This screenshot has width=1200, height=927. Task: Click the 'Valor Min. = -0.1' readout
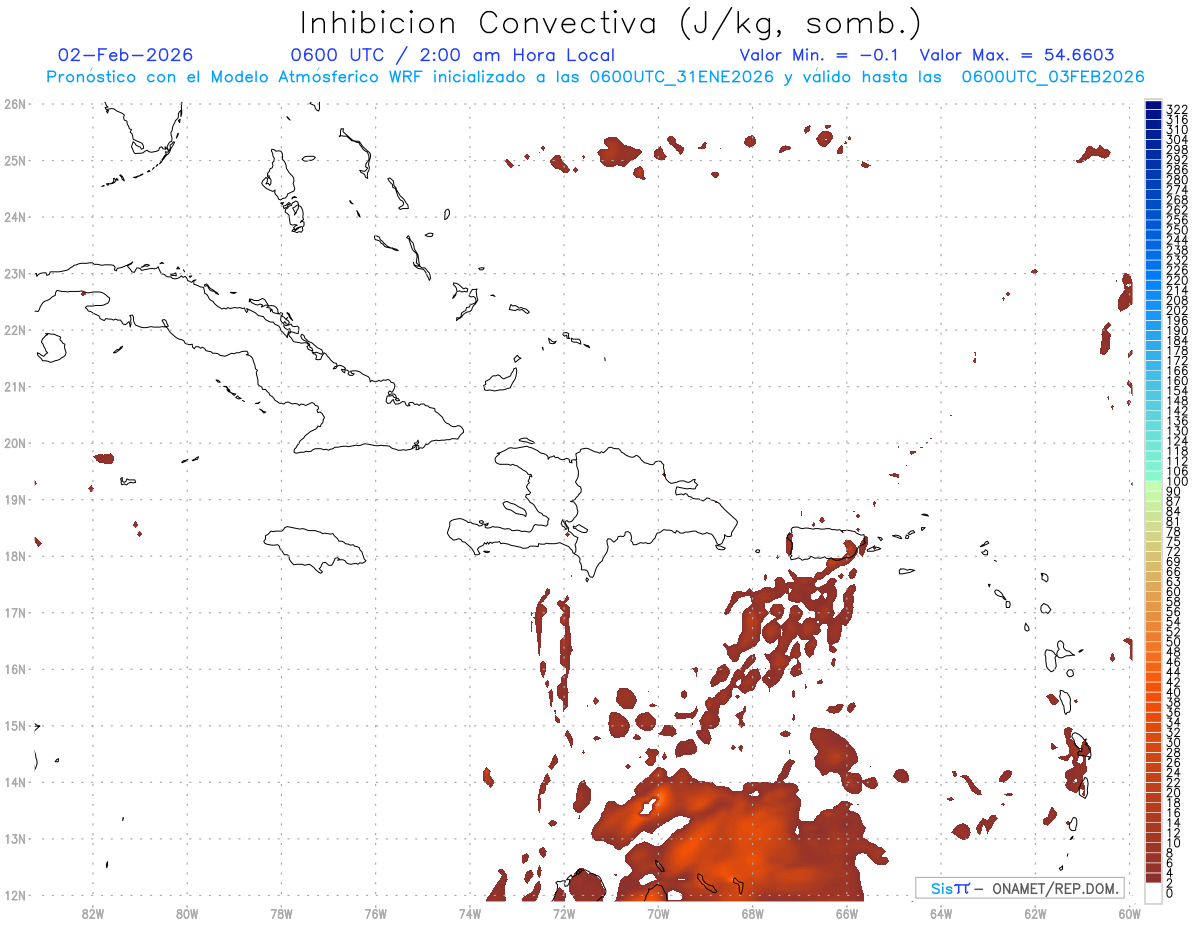(x=821, y=55)
